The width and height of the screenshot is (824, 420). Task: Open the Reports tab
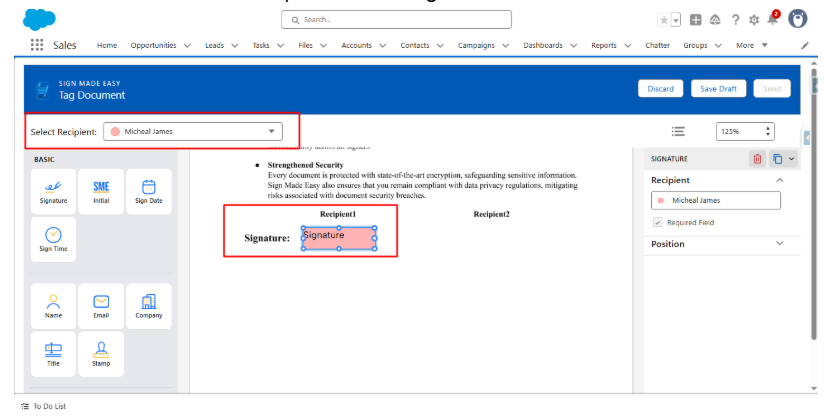(x=604, y=45)
